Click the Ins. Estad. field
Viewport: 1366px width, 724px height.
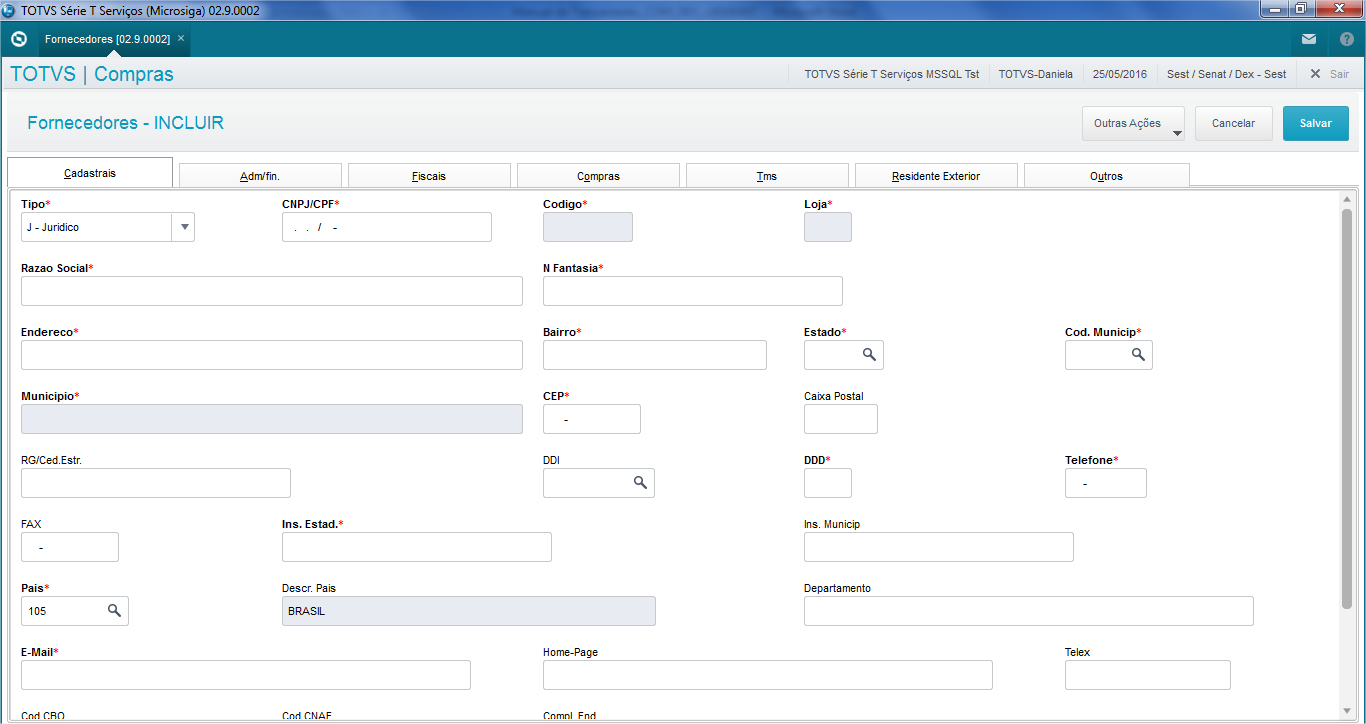417,547
